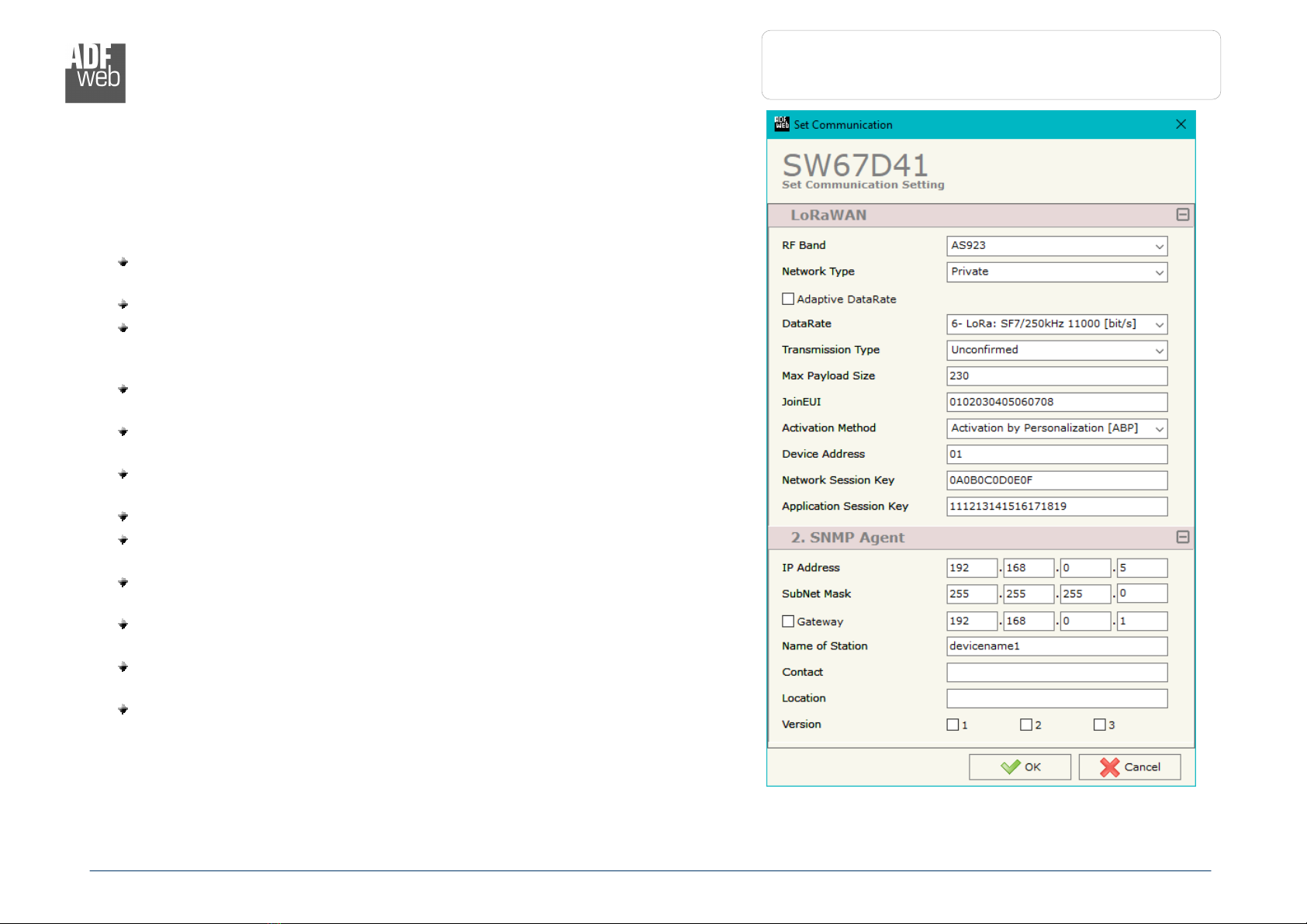Click the Location input field
Screen dimensions: 1307x924
point(1057,698)
